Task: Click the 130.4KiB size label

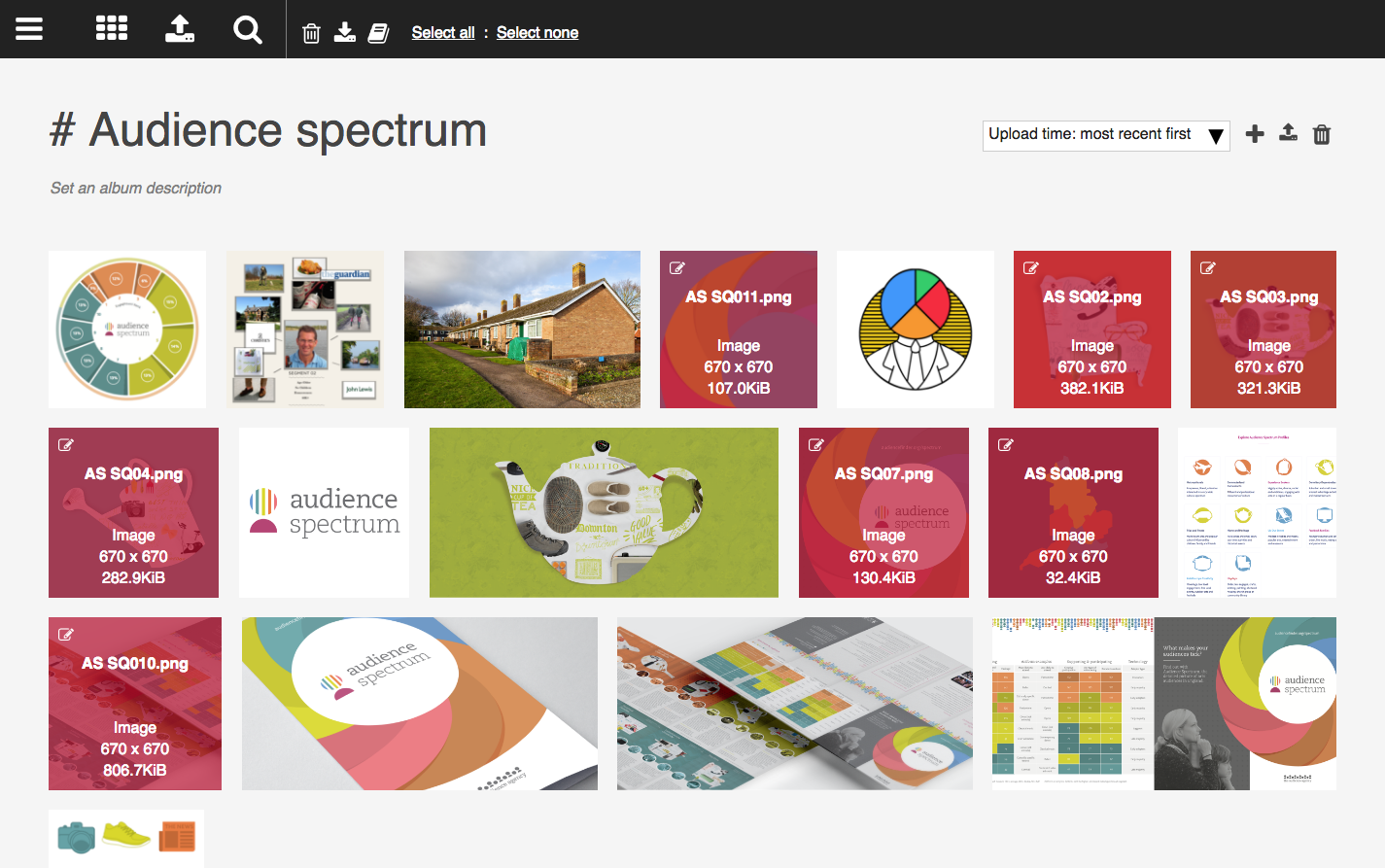Action: click(x=883, y=578)
